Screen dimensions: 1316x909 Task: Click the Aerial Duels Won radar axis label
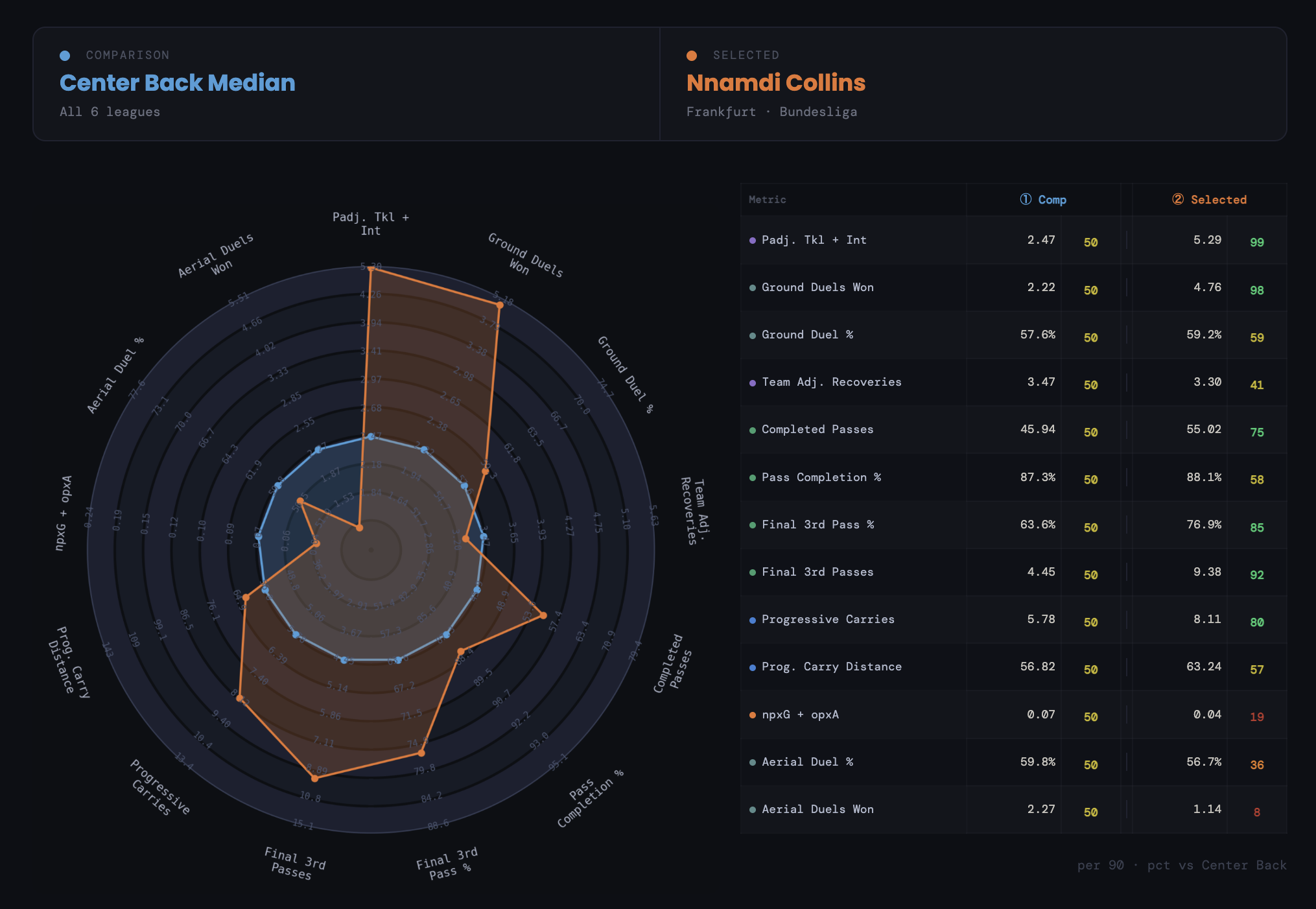click(217, 257)
